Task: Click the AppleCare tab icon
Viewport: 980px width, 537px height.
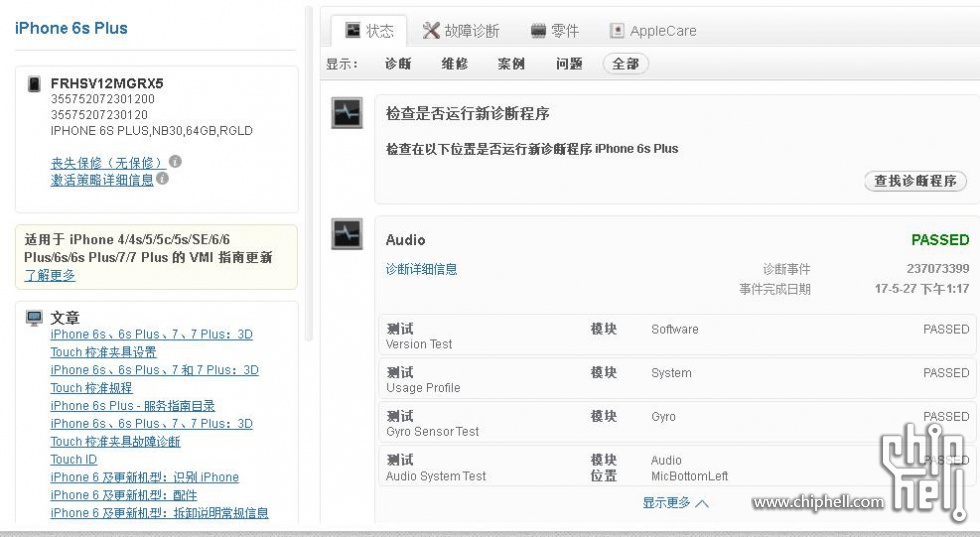Action: tap(617, 31)
